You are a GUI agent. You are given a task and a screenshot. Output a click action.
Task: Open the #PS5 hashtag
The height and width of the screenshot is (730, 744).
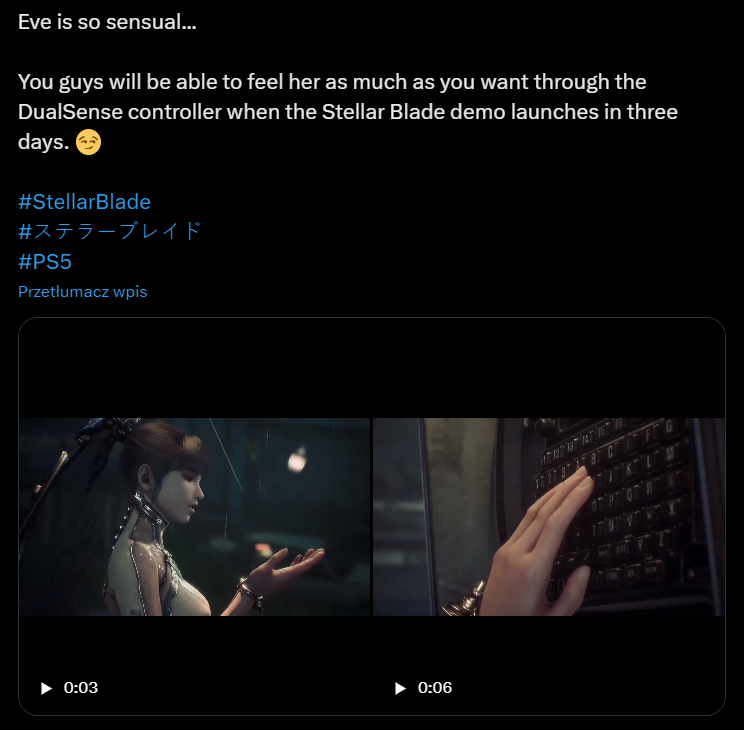click(x=45, y=262)
